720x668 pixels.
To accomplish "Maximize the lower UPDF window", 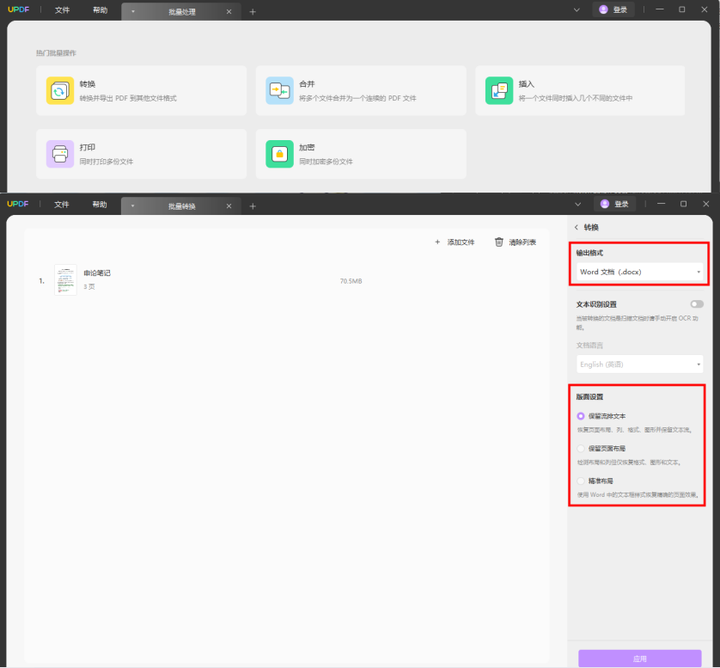I will point(683,203).
